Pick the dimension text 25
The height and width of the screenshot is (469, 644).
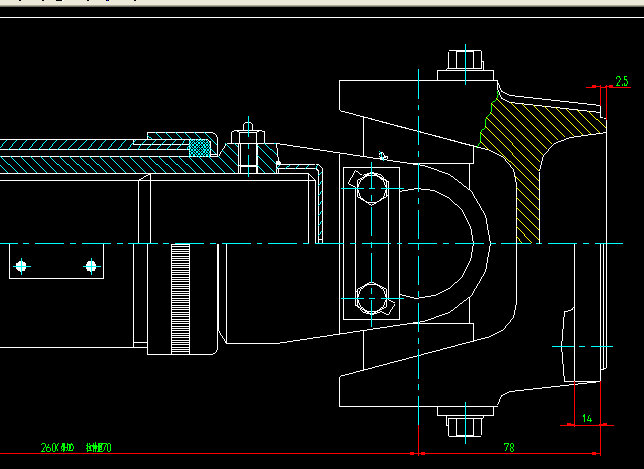pos(621,81)
